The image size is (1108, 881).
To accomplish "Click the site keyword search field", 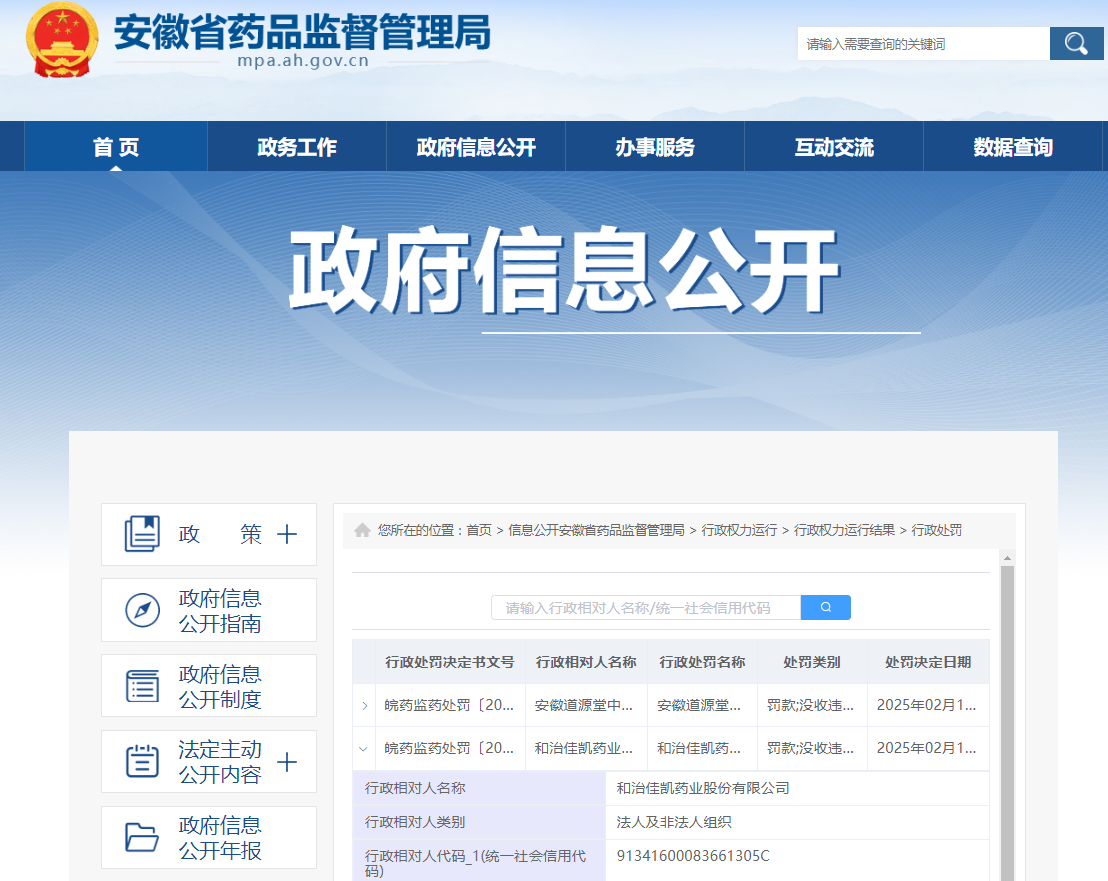I will coord(922,44).
